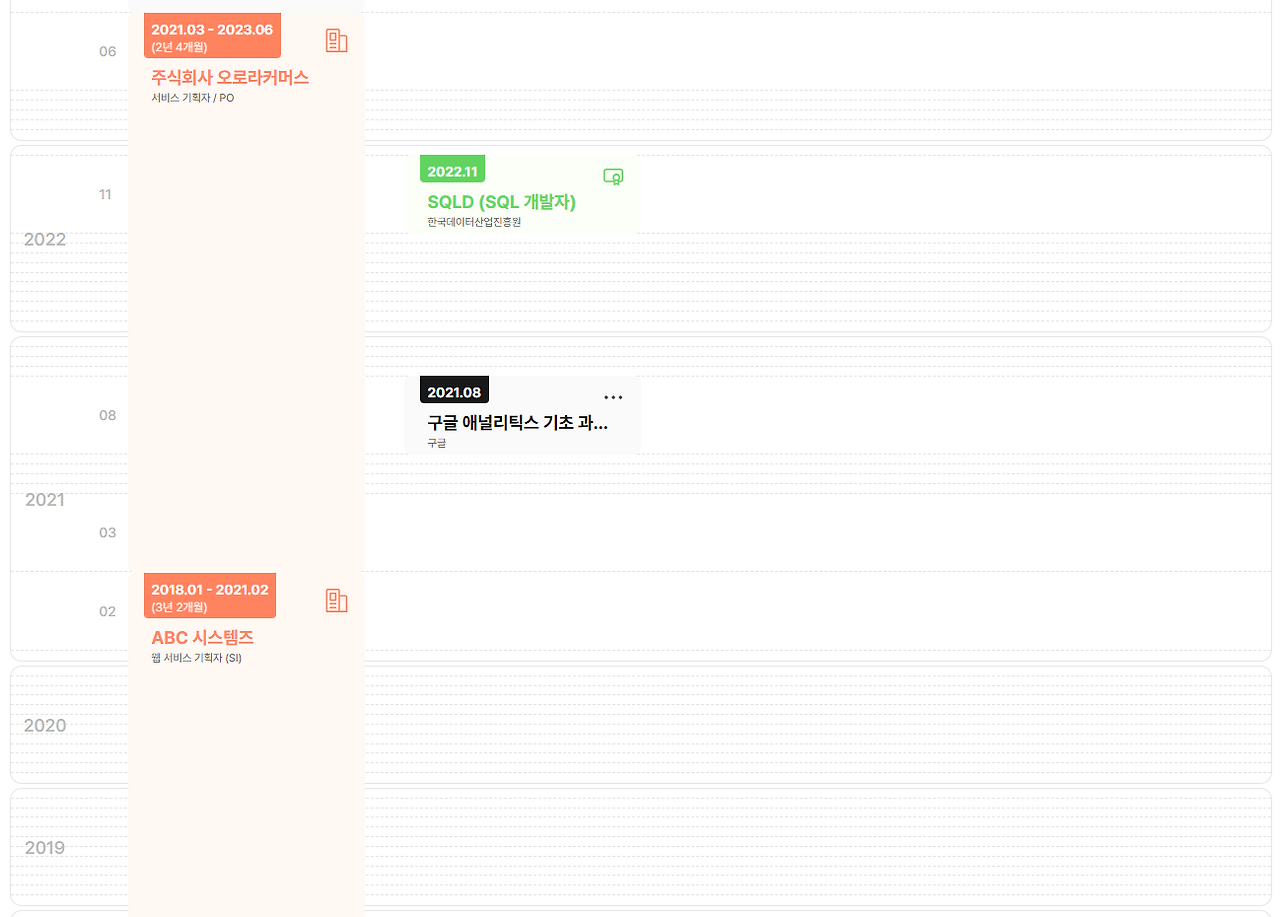This screenshot has width=1280, height=917.
Task: Click the SQLD (SQL 개발자) certificate title
Action: (x=503, y=202)
